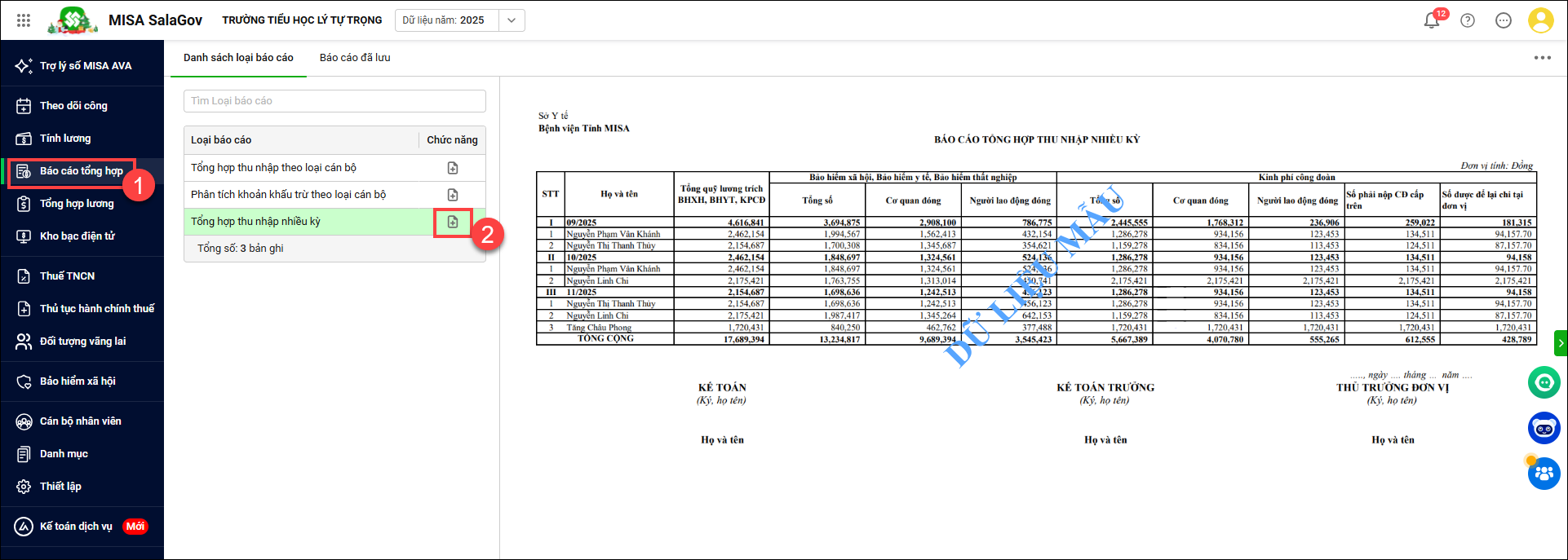Image resolution: width=1568 pixels, height=560 pixels.
Task: Click export icon for Tổng hợp thu nhập theo loại cán bộ
Action: pos(453,168)
